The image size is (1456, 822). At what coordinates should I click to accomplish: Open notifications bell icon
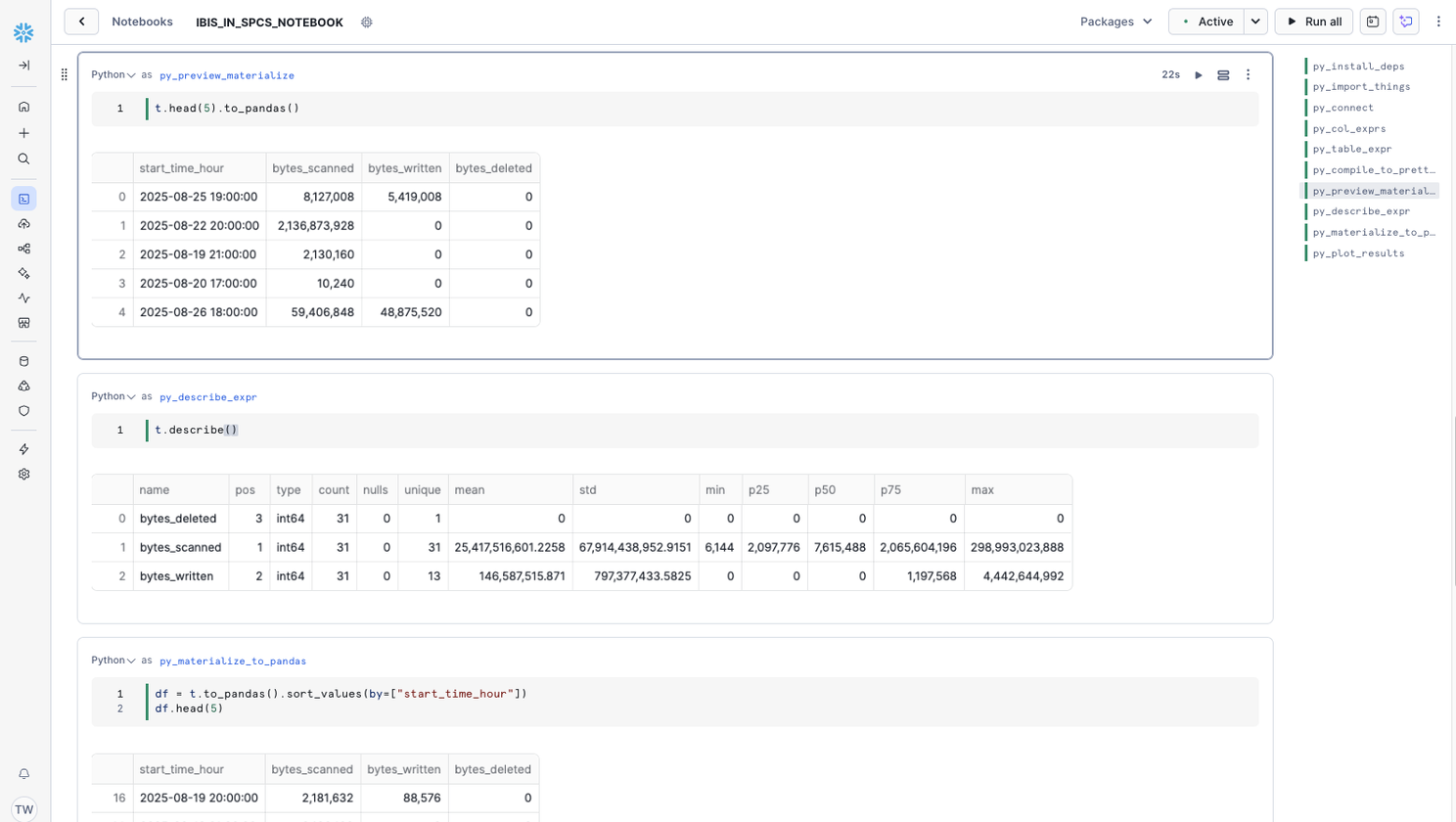(24, 774)
